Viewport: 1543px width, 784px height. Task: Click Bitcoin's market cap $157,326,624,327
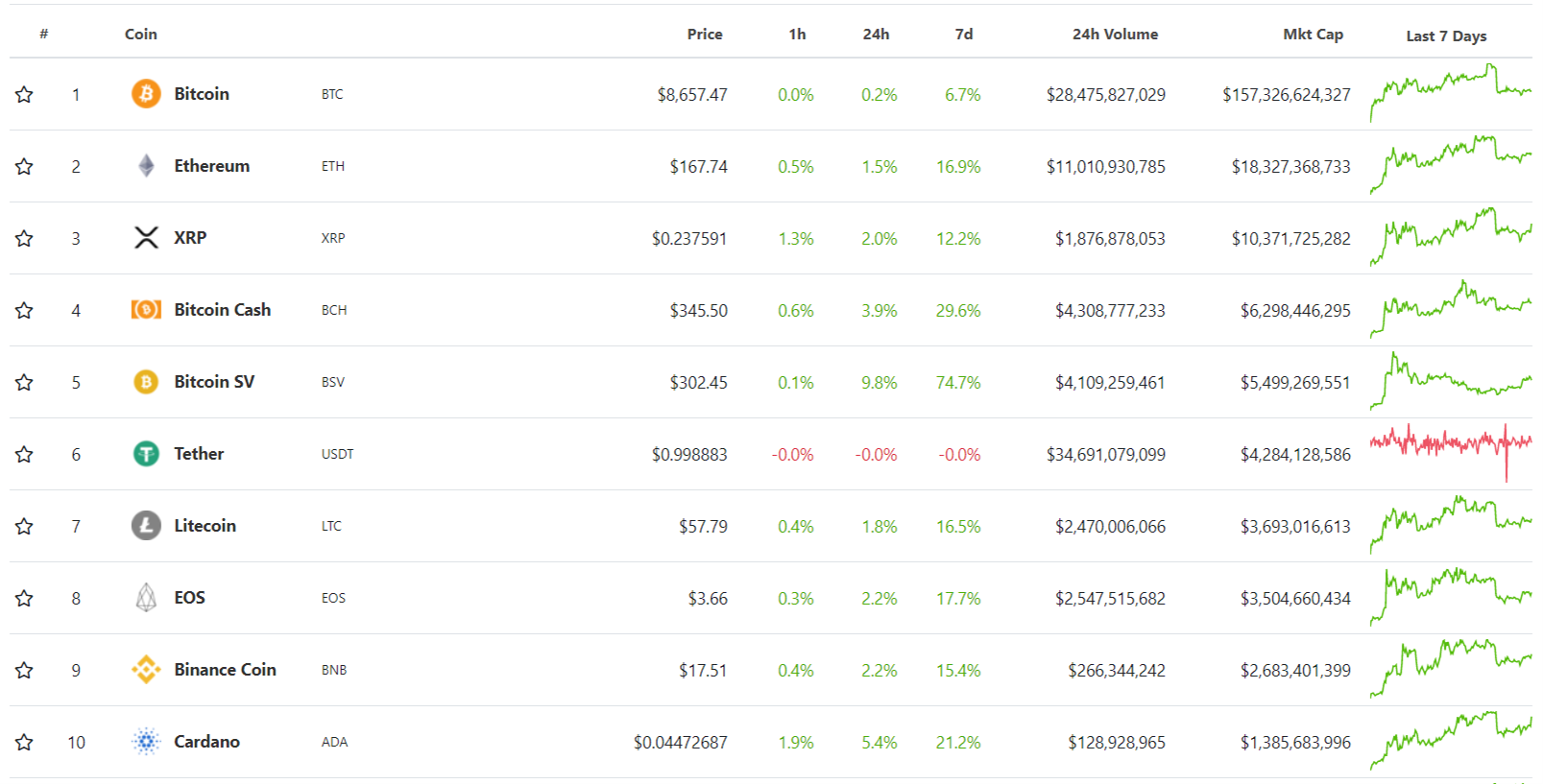point(1287,95)
